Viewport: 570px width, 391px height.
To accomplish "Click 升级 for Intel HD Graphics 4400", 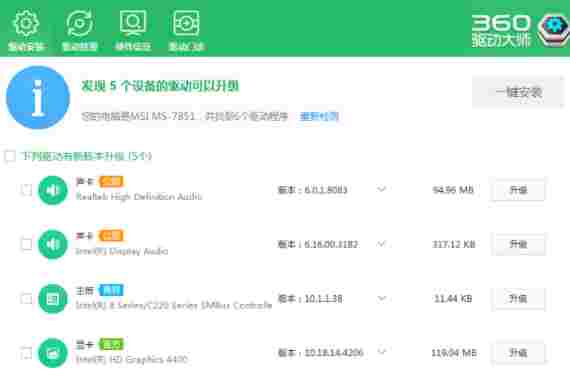I will click(x=518, y=352).
